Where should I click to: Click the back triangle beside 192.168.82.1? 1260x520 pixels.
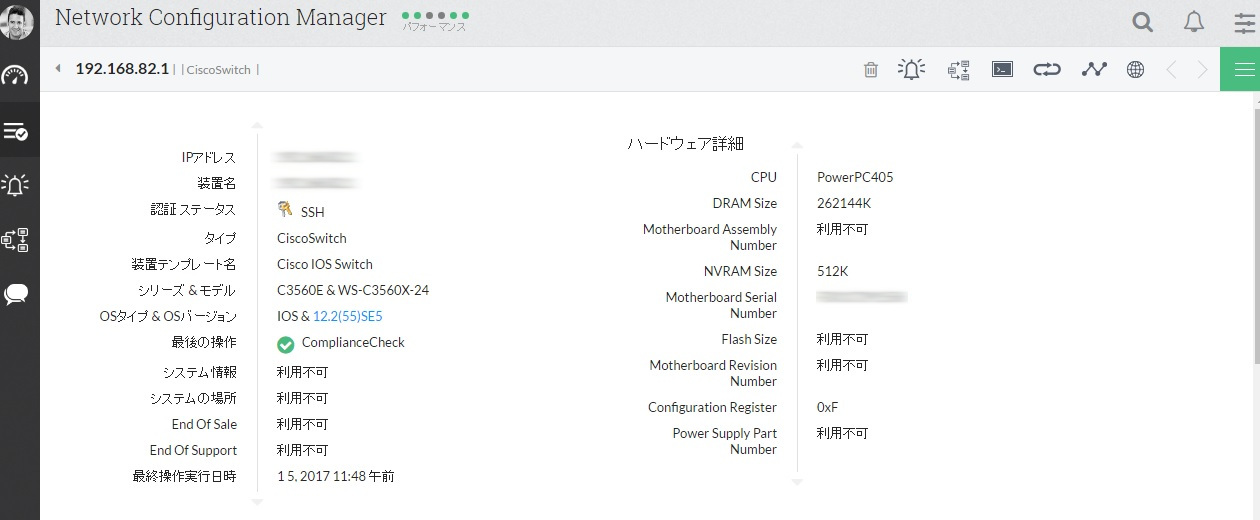tap(58, 69)
